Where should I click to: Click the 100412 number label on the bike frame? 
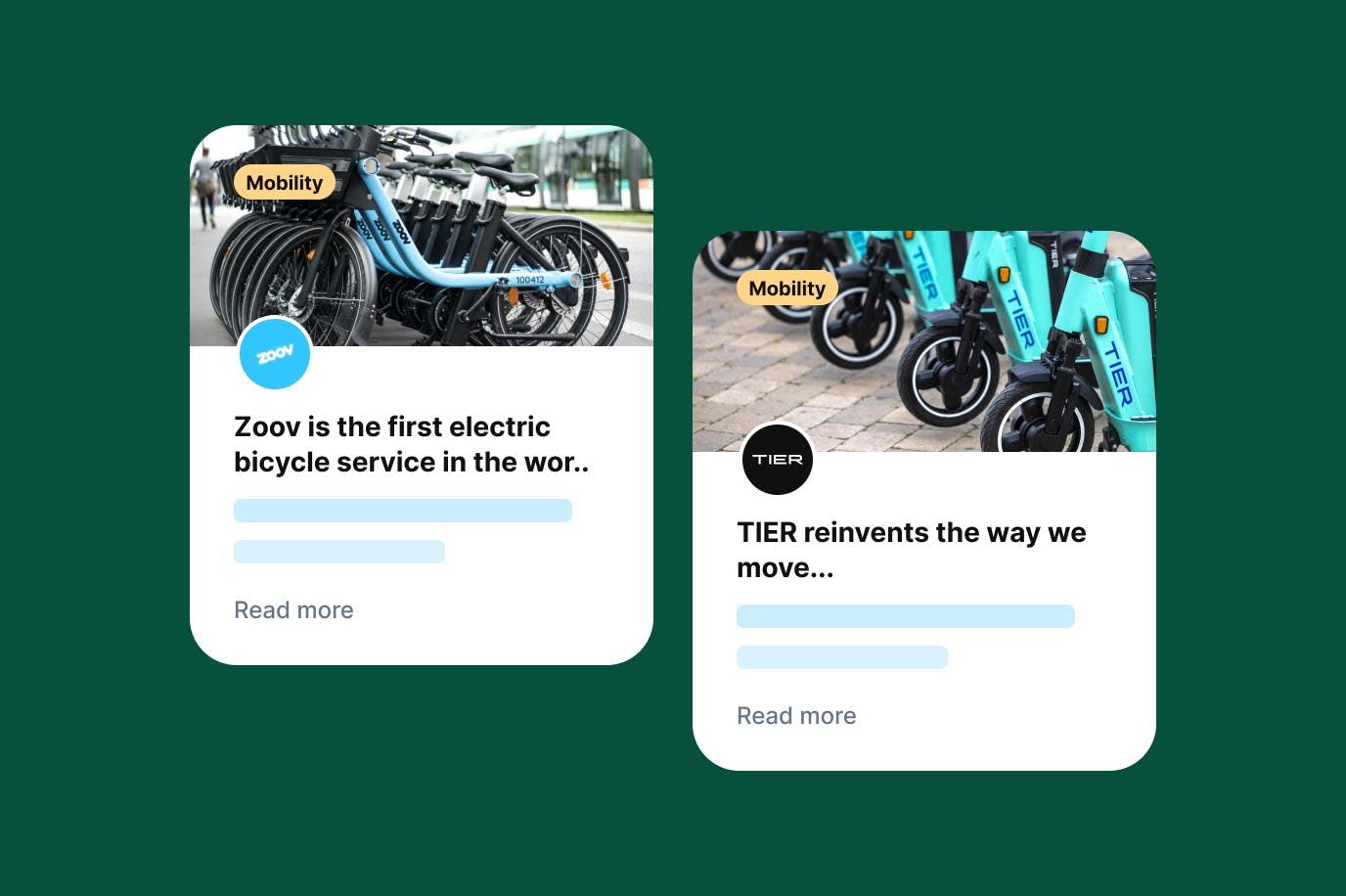(x=529, y=280)
